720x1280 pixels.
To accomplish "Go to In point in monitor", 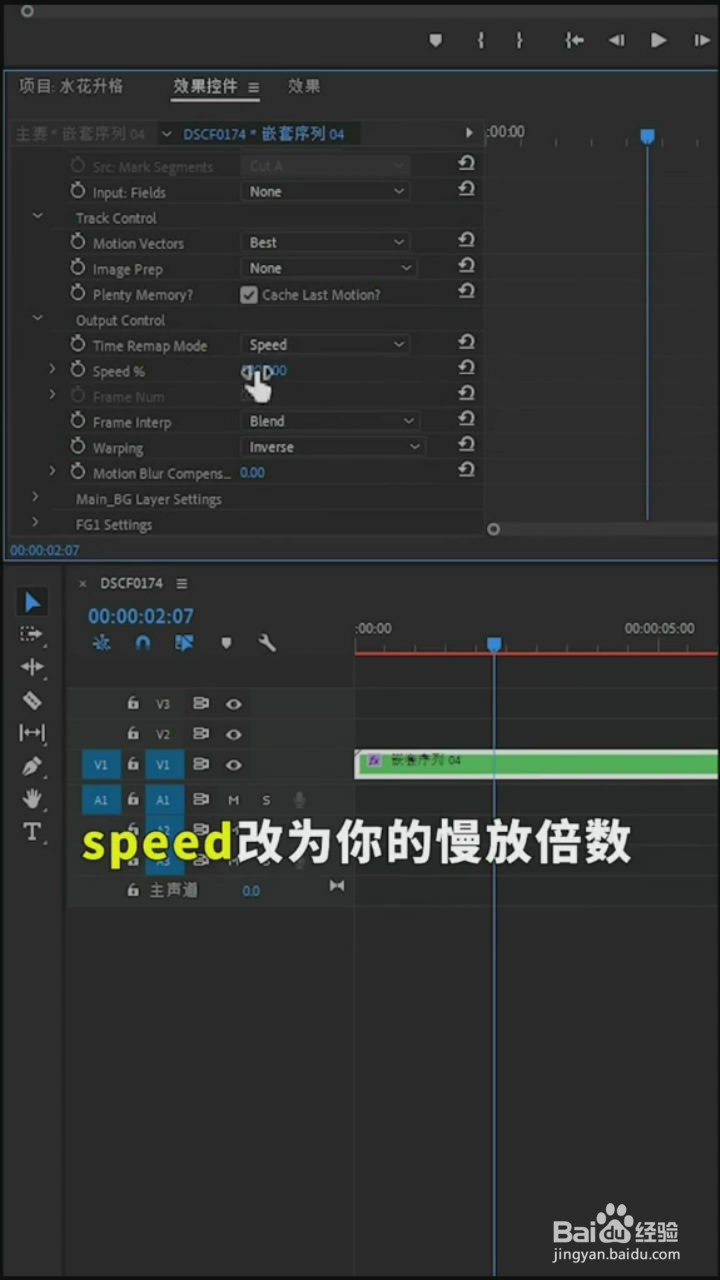I will click(x=574, y=40).
